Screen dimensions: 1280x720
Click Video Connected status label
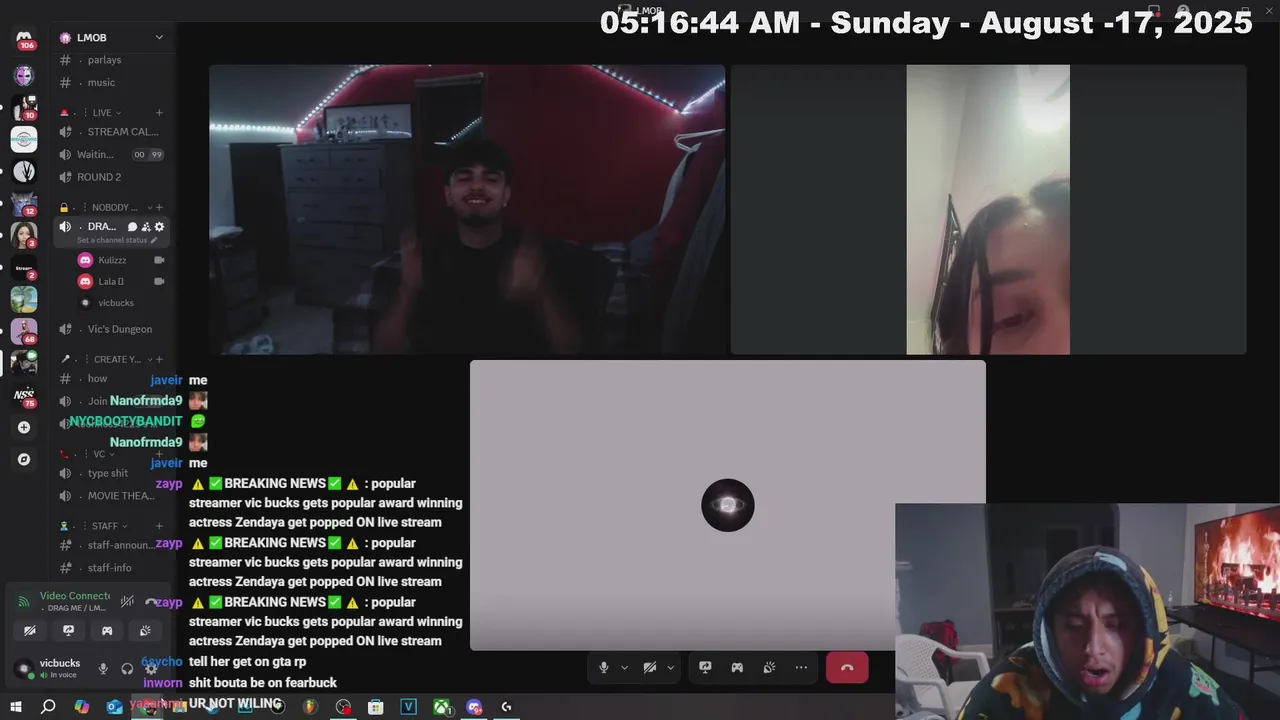pyautogui.click(x=75, y=596)
